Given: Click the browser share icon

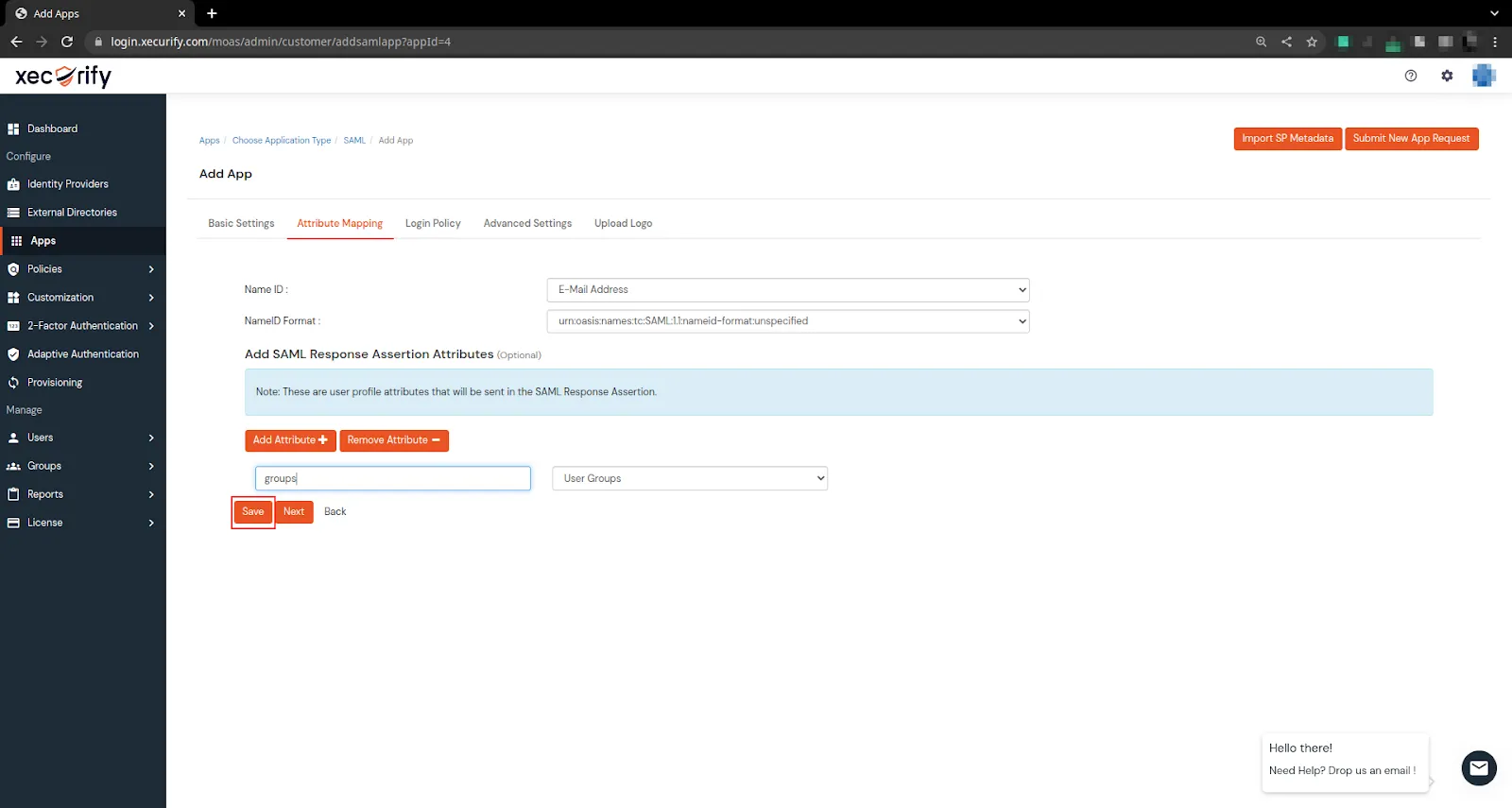Looking at the screenshot, I should [1286, 42].
